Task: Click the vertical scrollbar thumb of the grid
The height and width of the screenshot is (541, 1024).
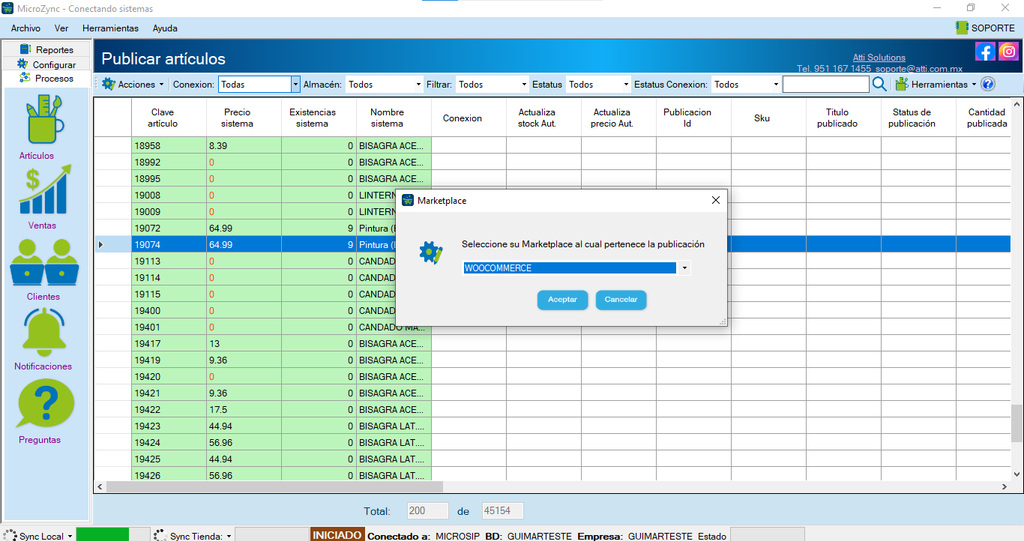Action: (1017, 423)
